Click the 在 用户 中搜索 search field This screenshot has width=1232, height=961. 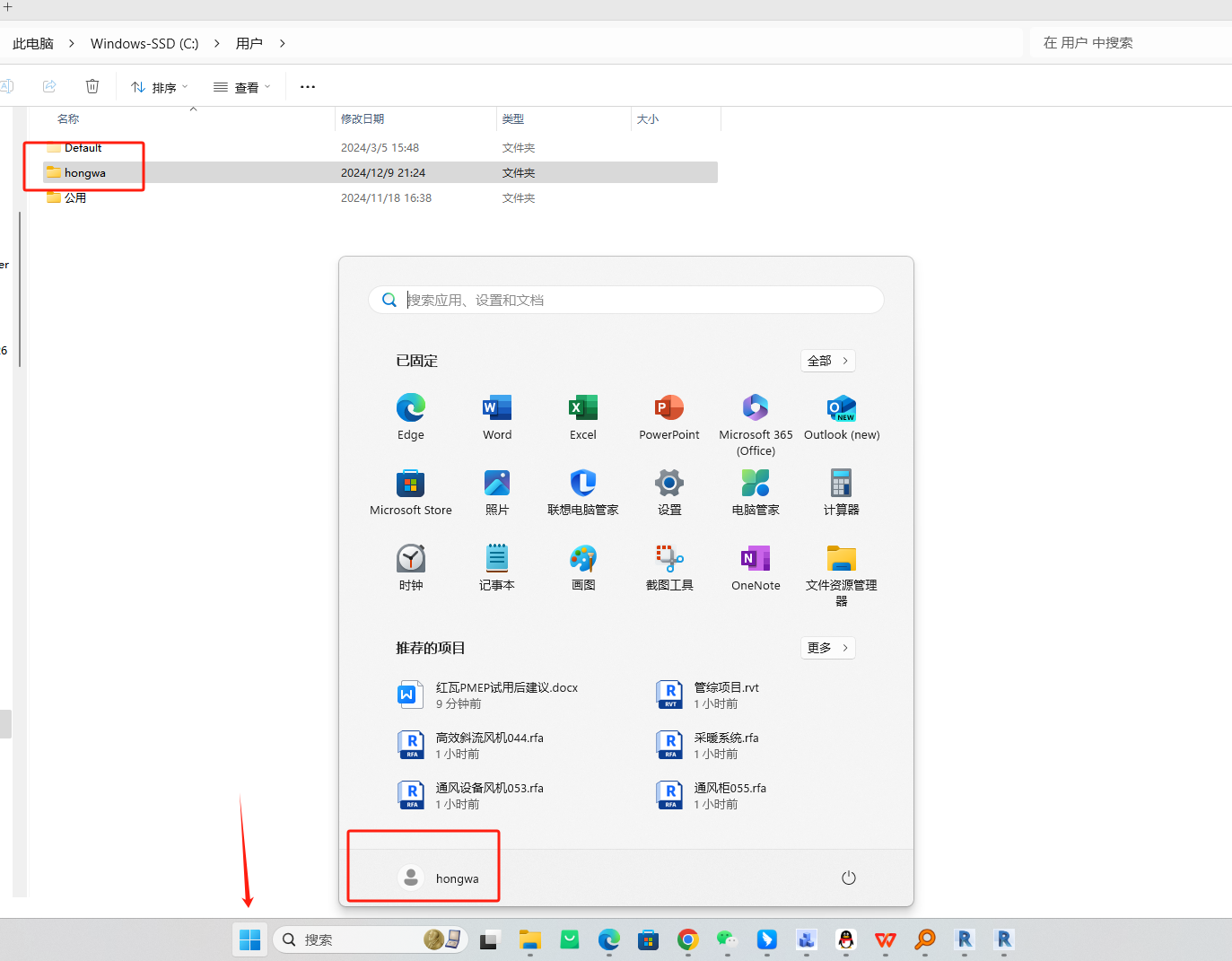(1131, 42)
